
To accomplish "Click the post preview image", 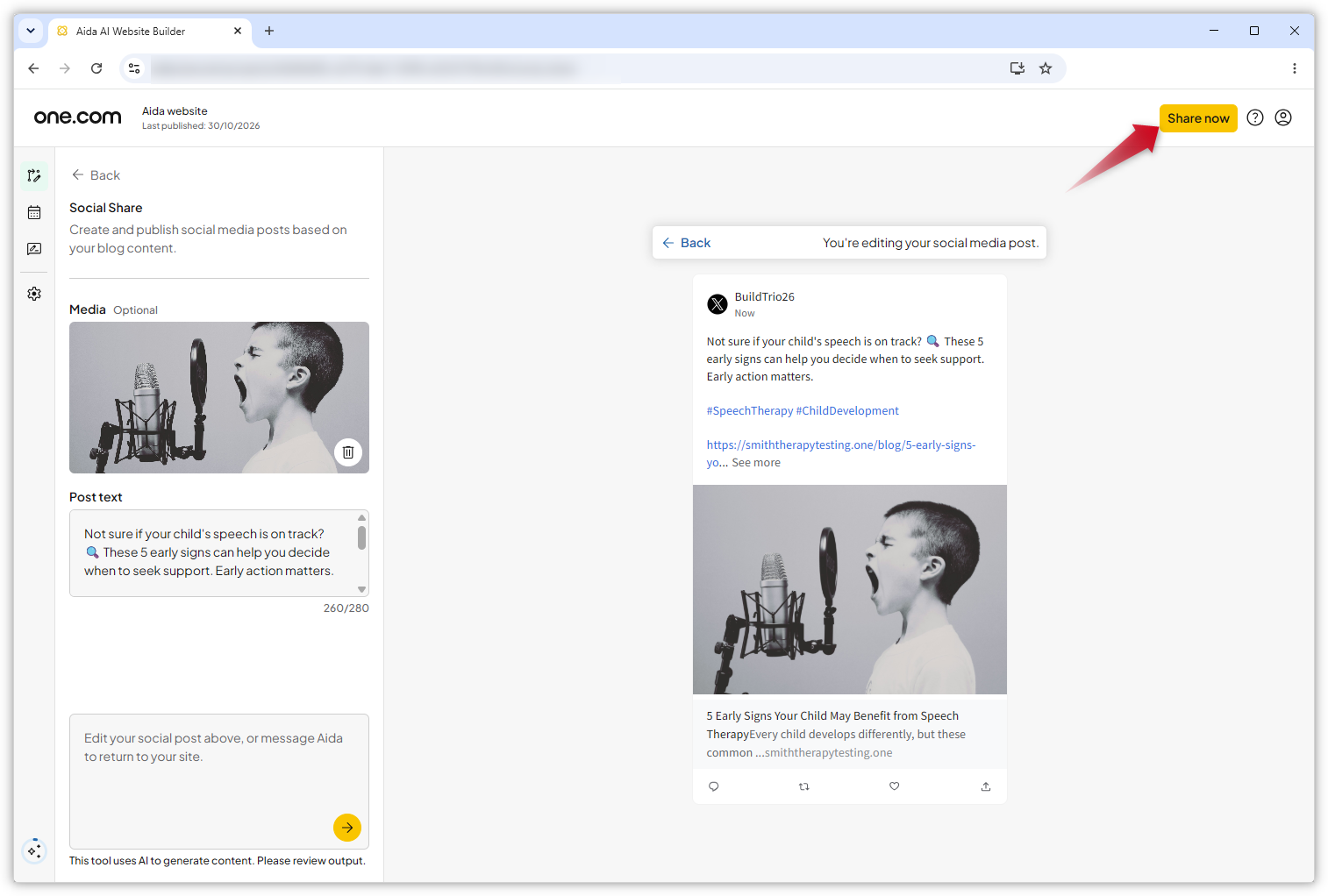I will click(850, 589).
